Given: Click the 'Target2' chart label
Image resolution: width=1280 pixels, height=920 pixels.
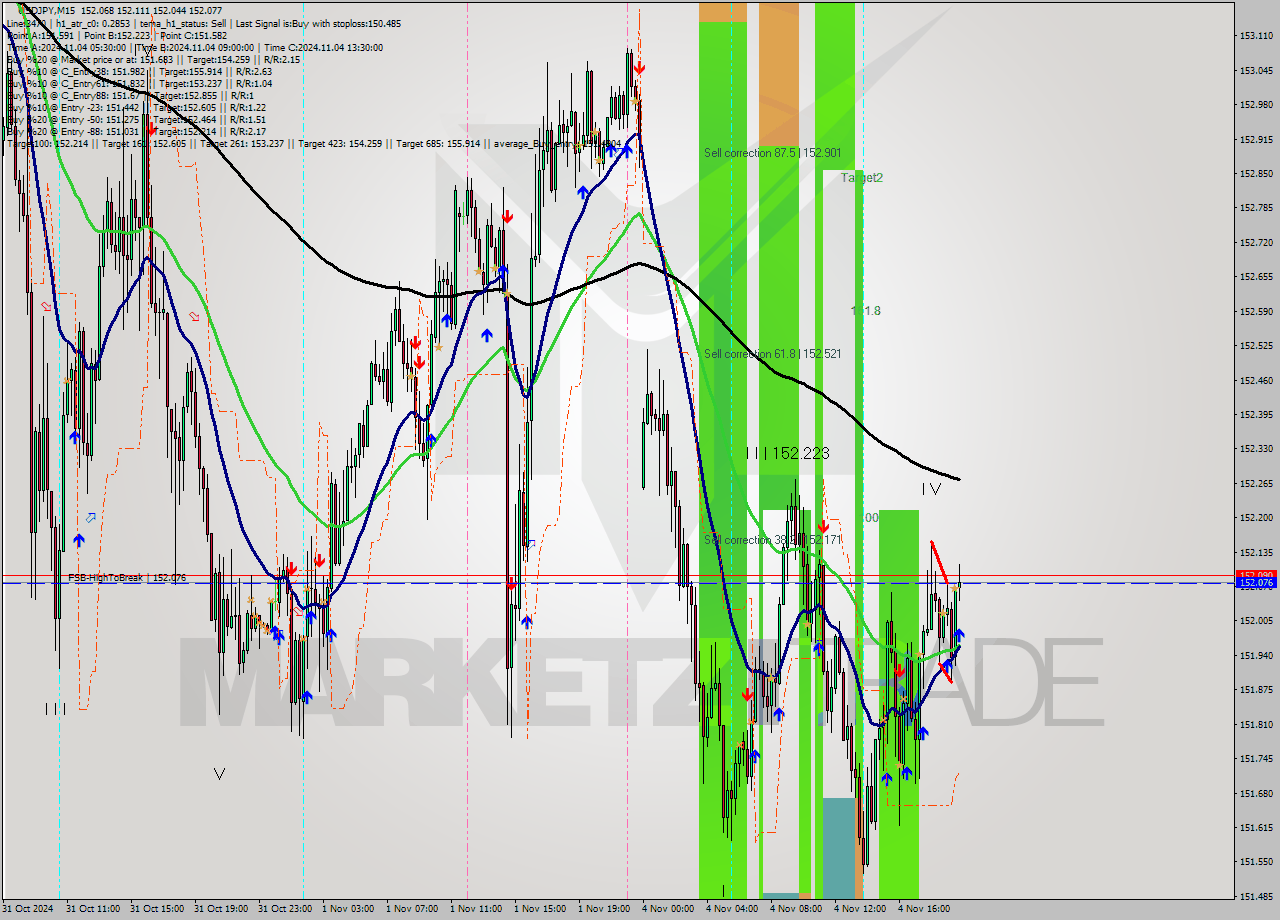Looking at the screenshot, I should click(x=861, y=178).
